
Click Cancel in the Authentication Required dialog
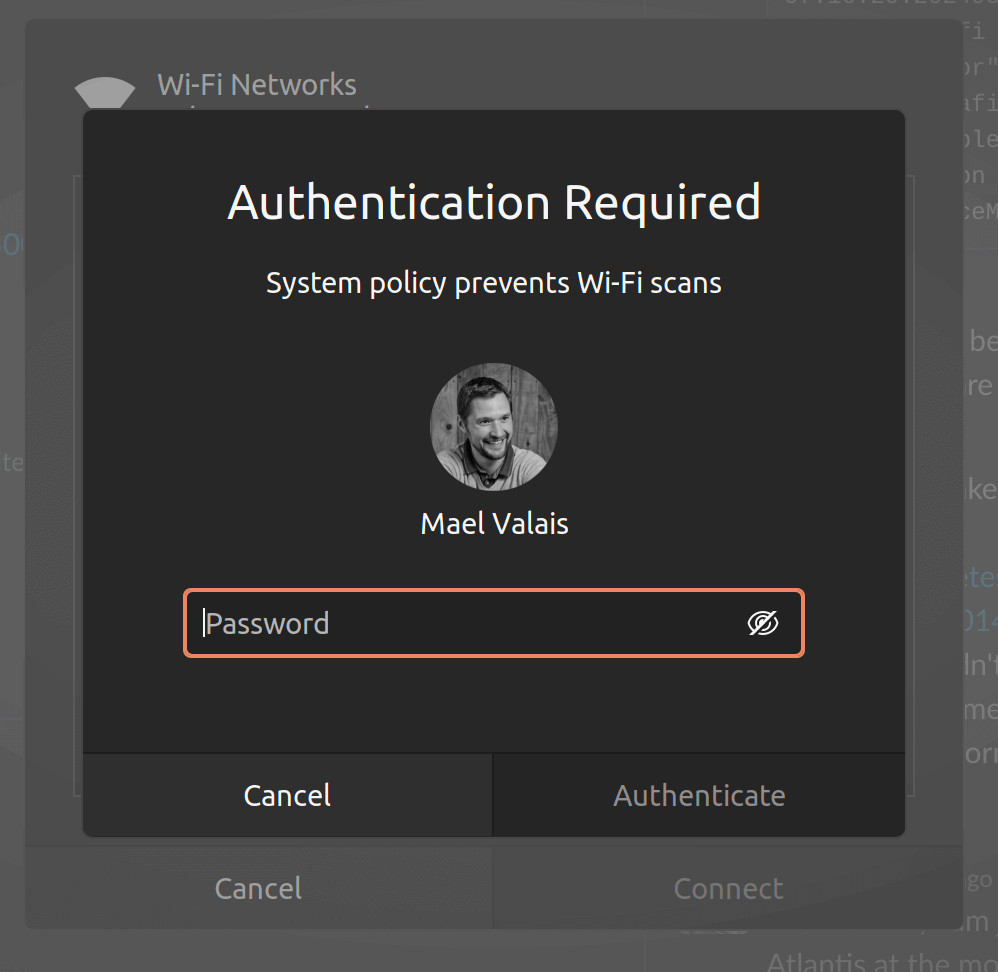coord(286,795)
